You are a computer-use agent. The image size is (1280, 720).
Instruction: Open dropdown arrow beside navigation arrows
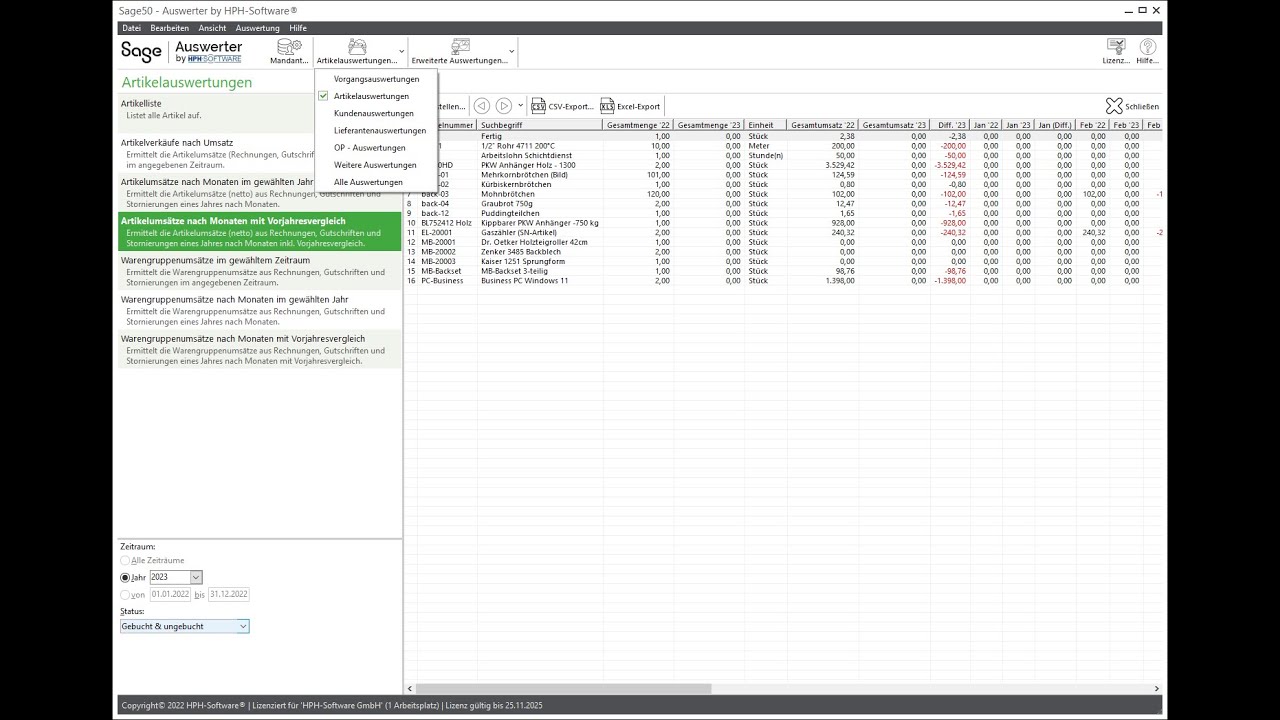tap(521, 106)
